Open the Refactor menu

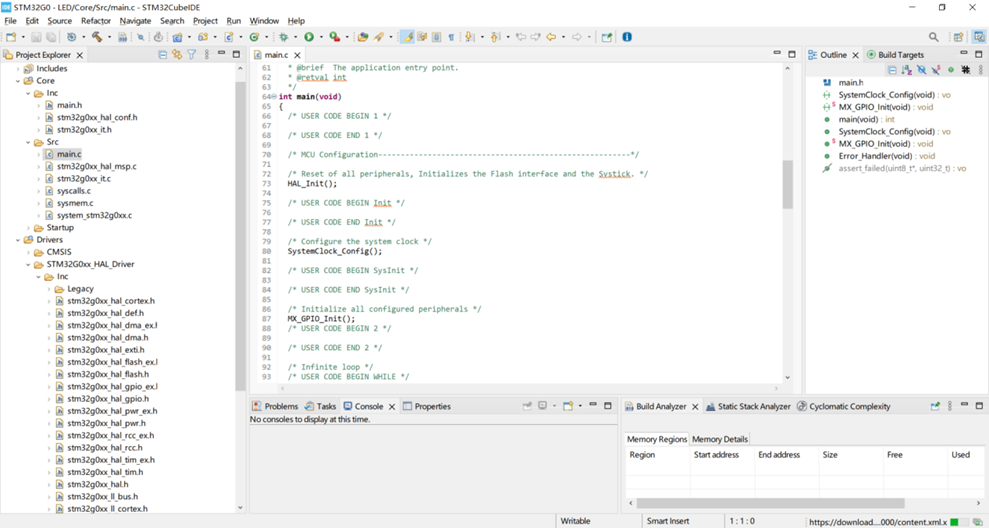click(x=96, y=21)
